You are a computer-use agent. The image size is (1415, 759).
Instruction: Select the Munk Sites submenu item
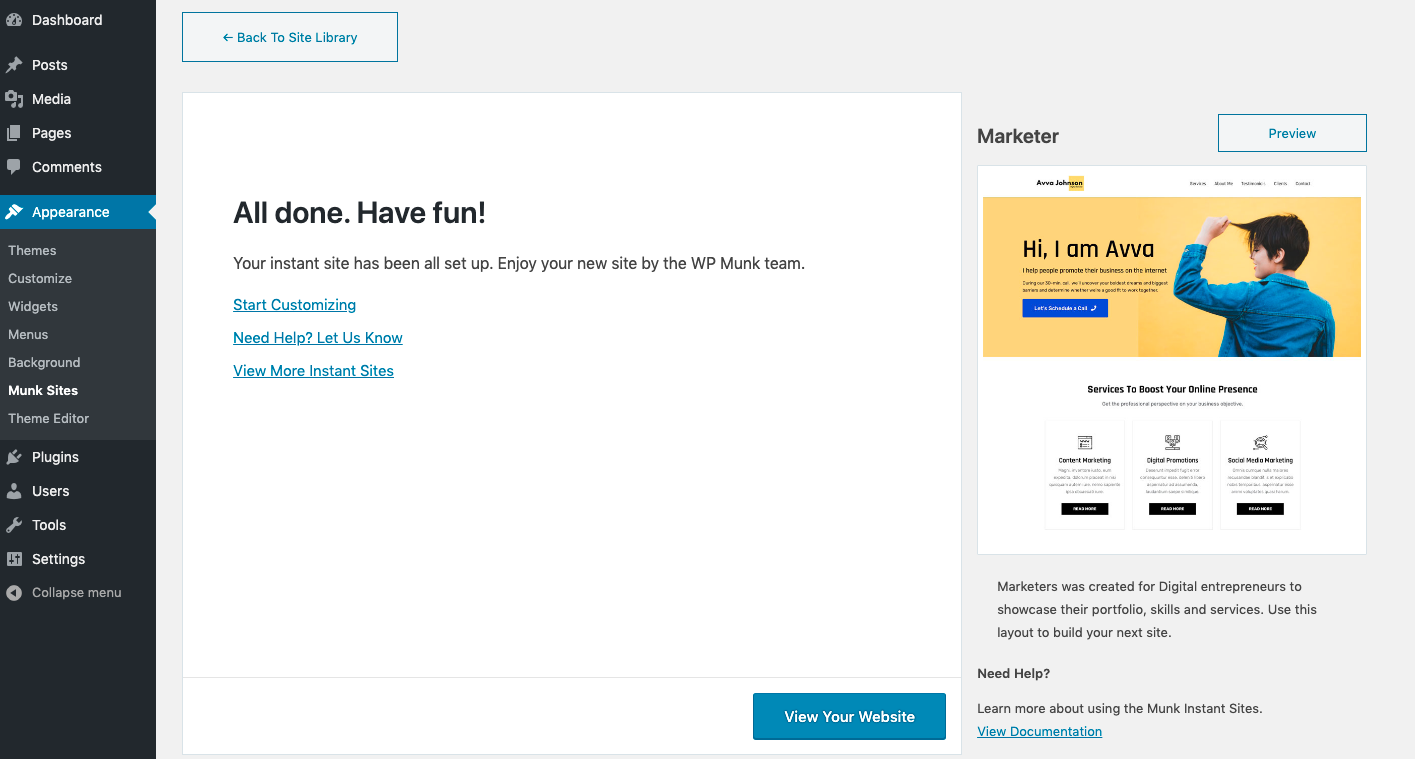tap(43, 390)
